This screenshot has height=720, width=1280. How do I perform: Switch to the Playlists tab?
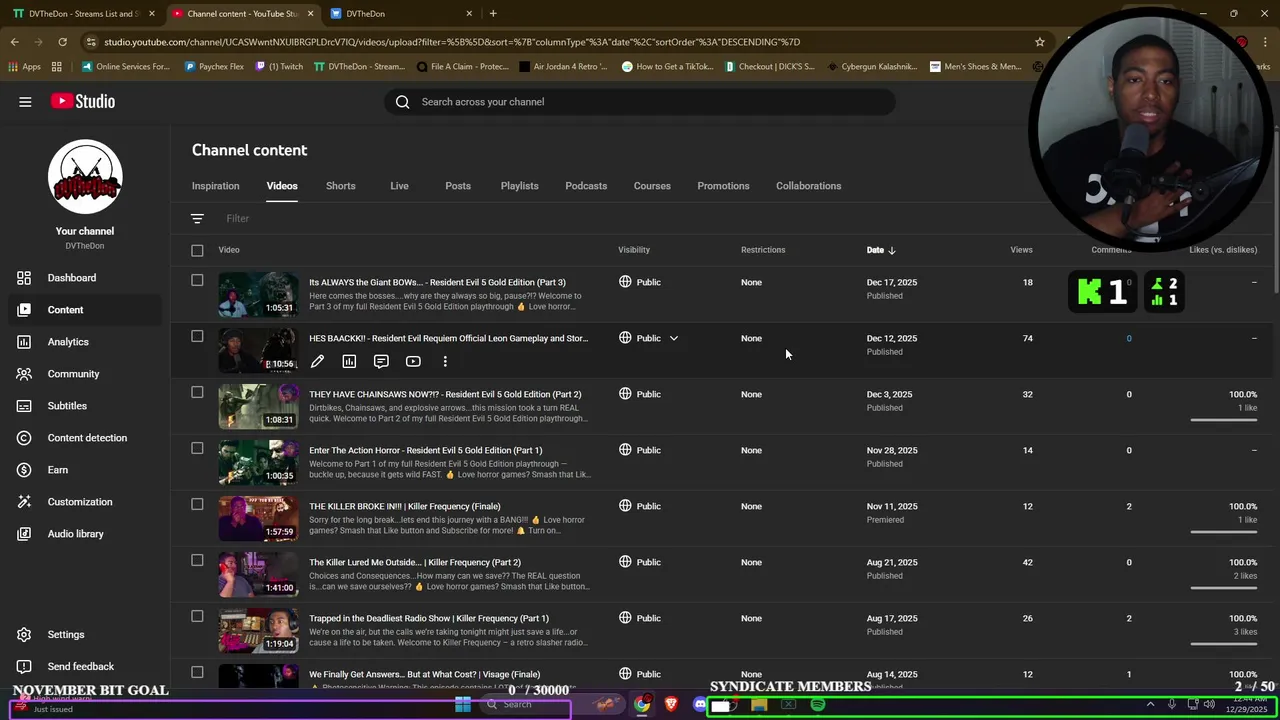pyautogui.click(x=519, y=186)
